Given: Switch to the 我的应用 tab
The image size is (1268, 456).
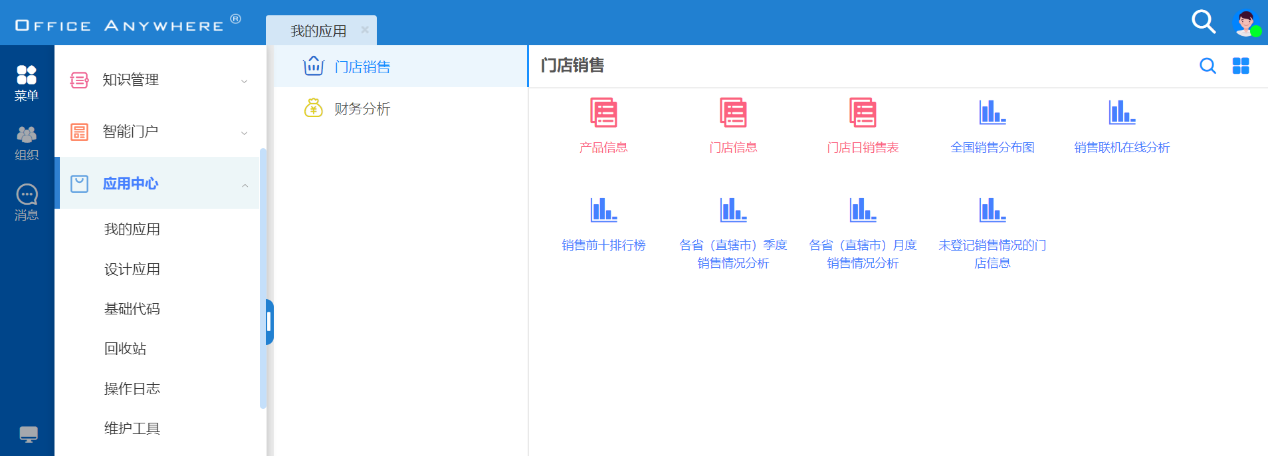Looking at the screenshot, I should [x=318, y=31].
